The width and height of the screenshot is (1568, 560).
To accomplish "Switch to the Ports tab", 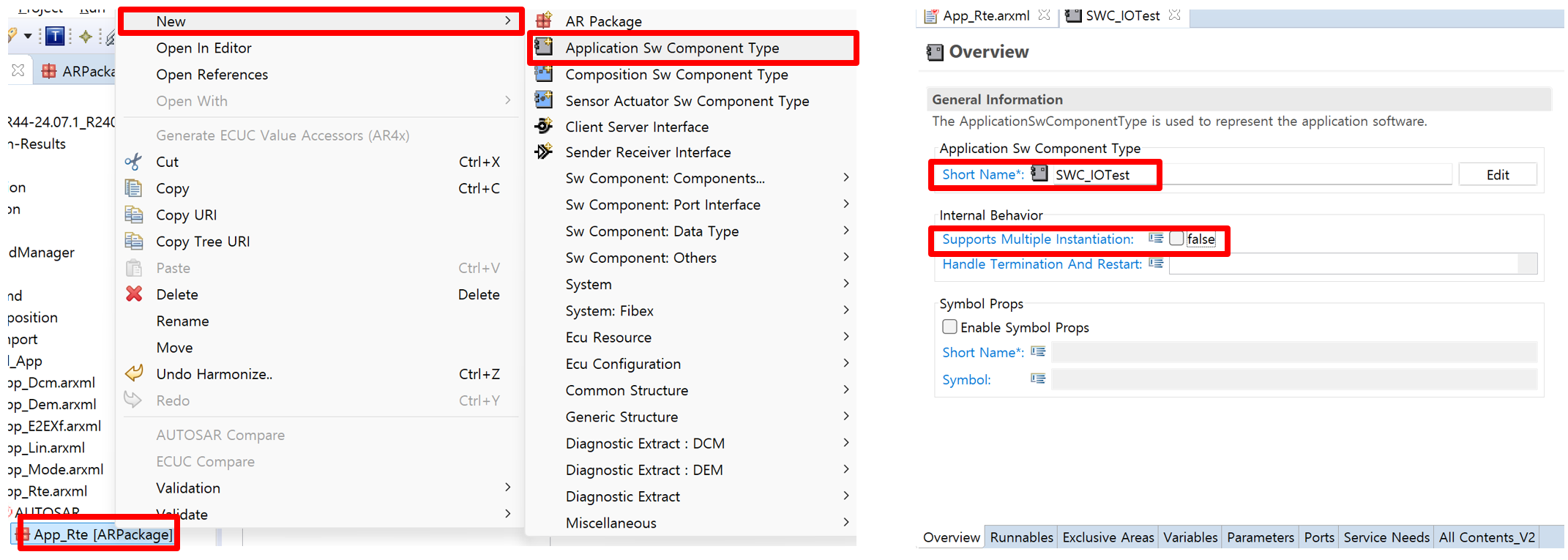I will point(1319,537).
